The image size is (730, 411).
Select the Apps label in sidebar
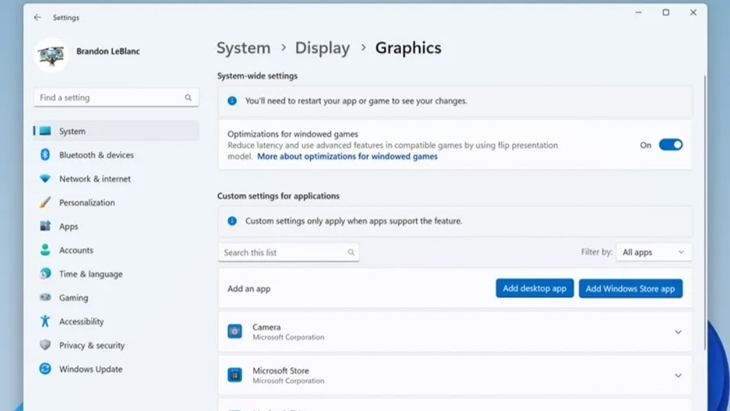(68, 226)
